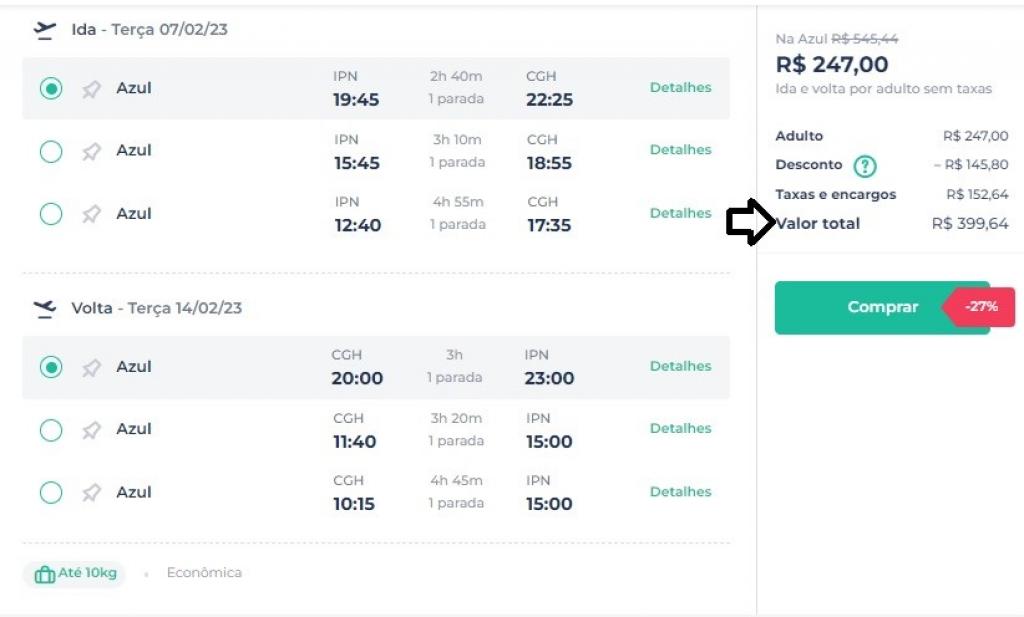Select the 15:45 outbound flight radio button
Screen dimensions: 1024x617
[x=51, y=151]
